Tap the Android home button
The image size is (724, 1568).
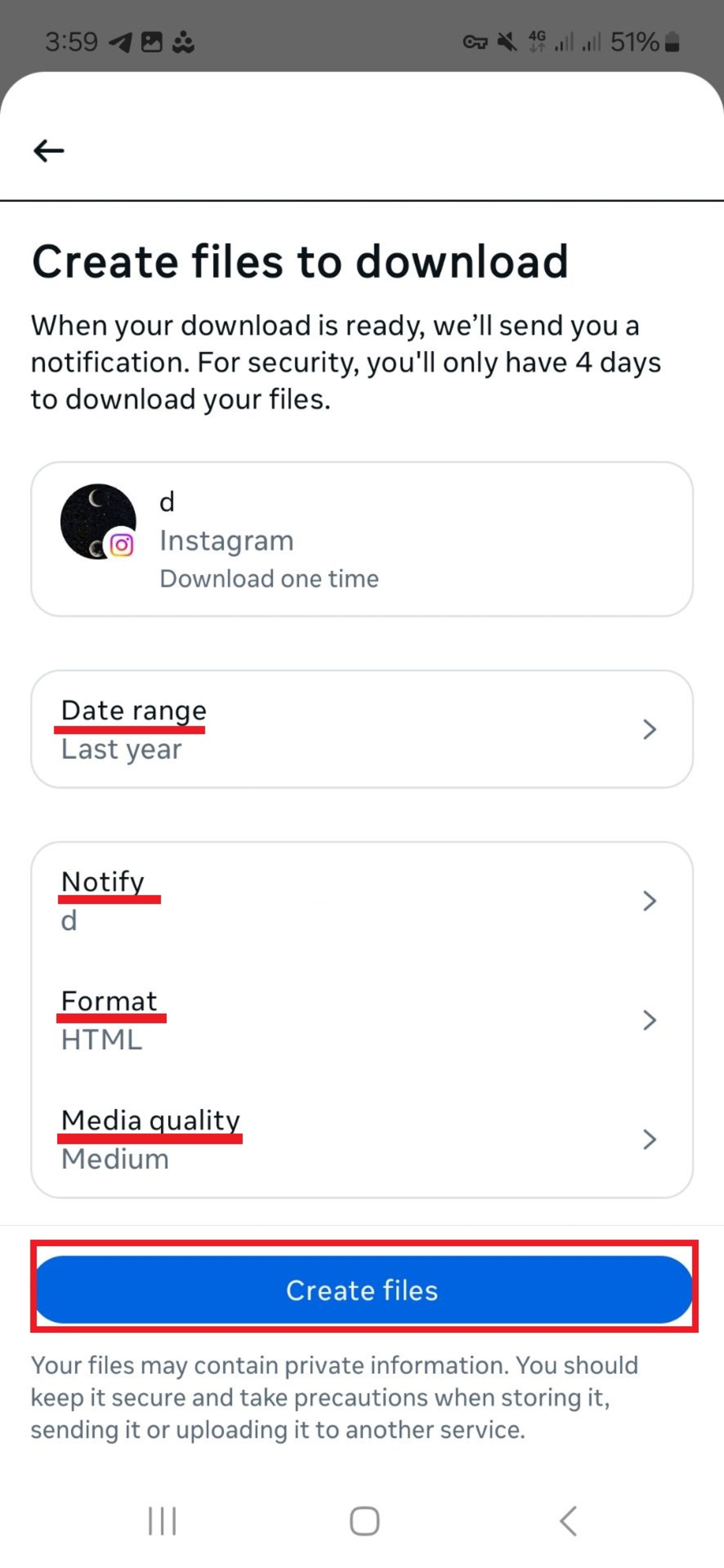point(364,1521)
